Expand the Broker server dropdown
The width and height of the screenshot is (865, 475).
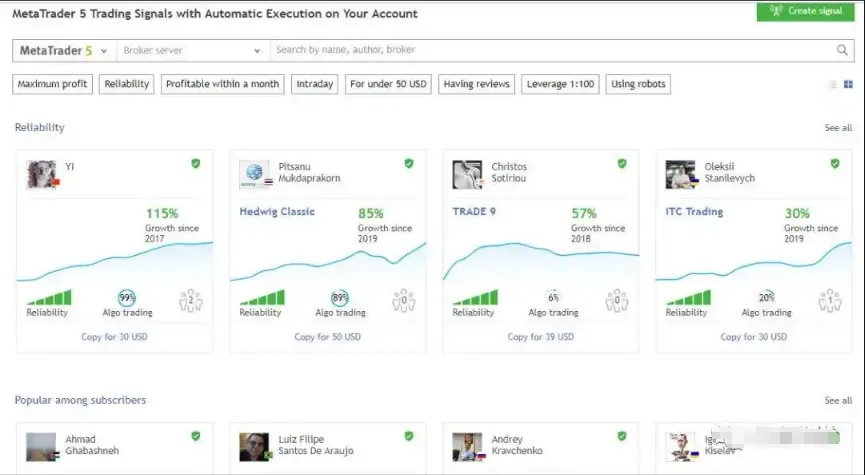(x=191, y=50)
